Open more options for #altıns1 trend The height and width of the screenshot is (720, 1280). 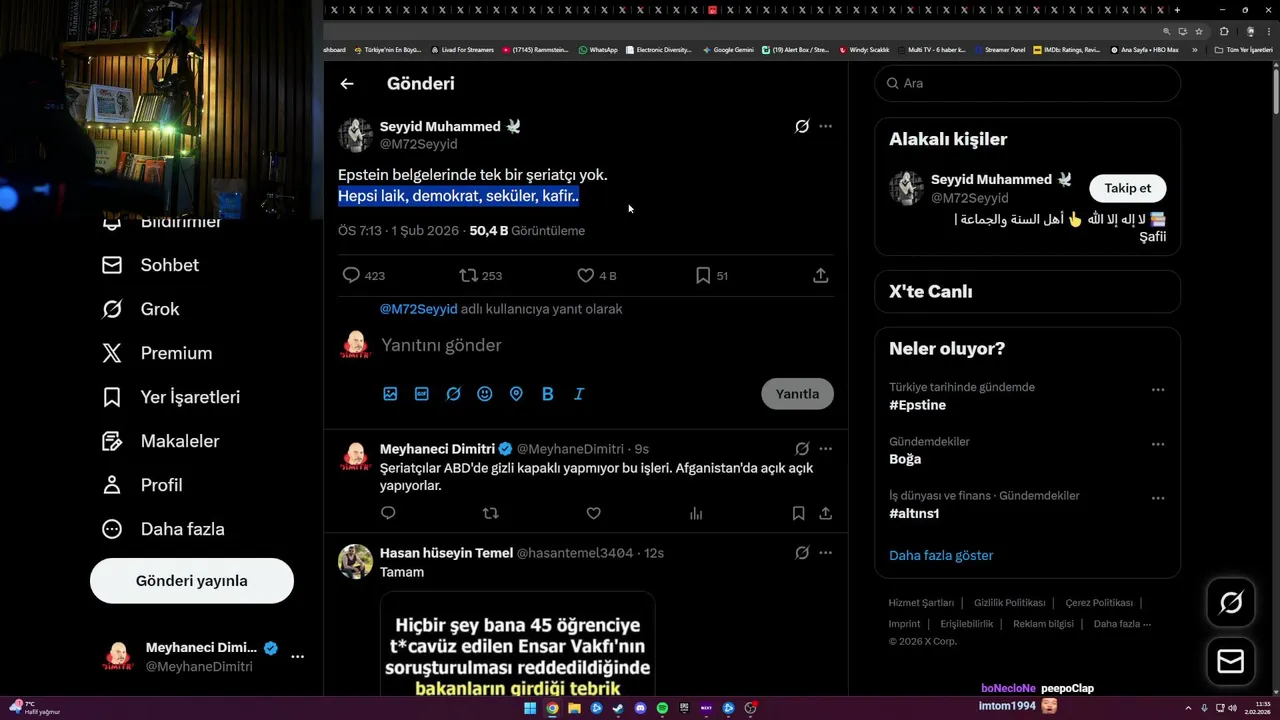[x=1158, y=498]
